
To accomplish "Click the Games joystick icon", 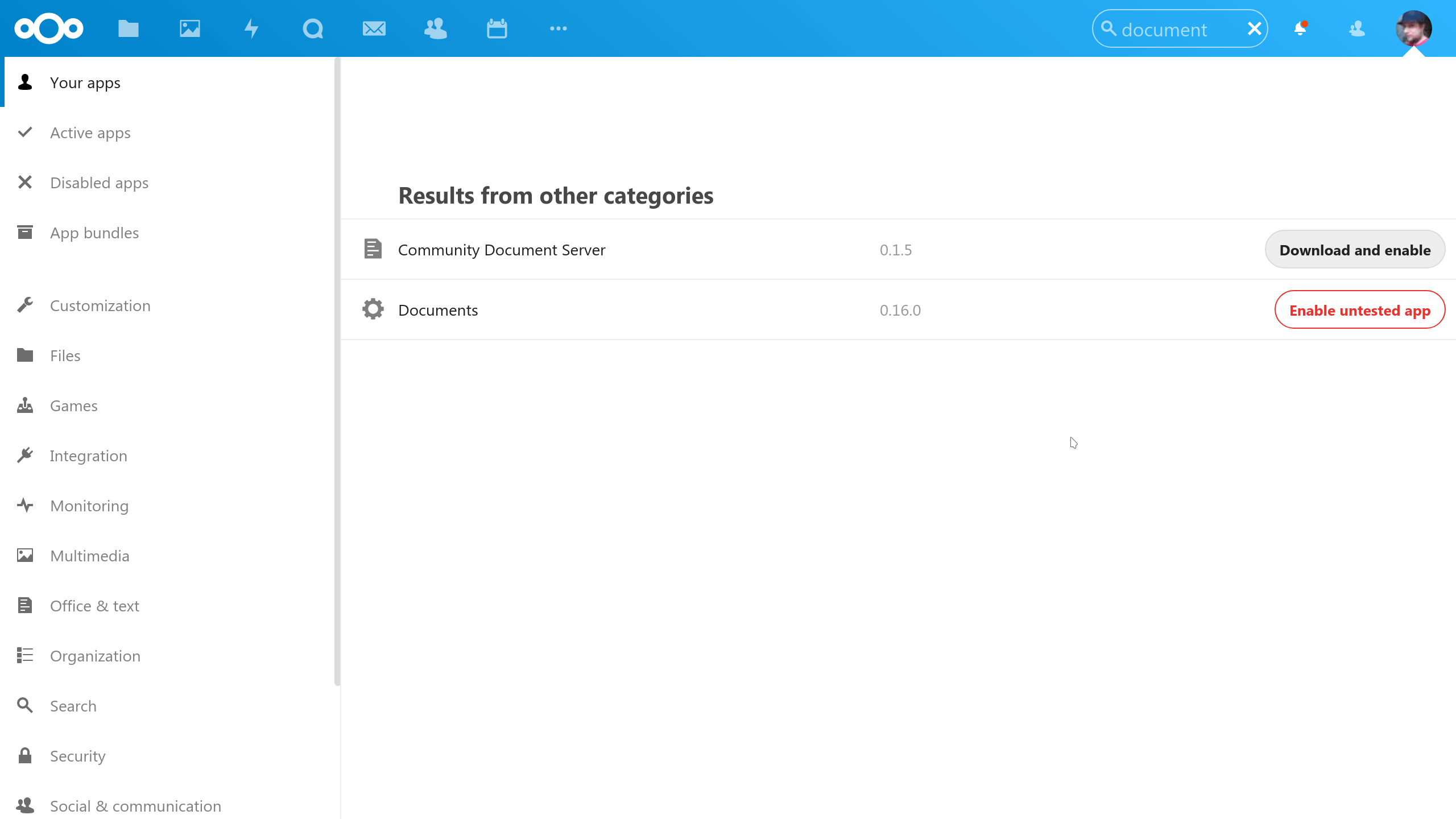I will 25,405.
